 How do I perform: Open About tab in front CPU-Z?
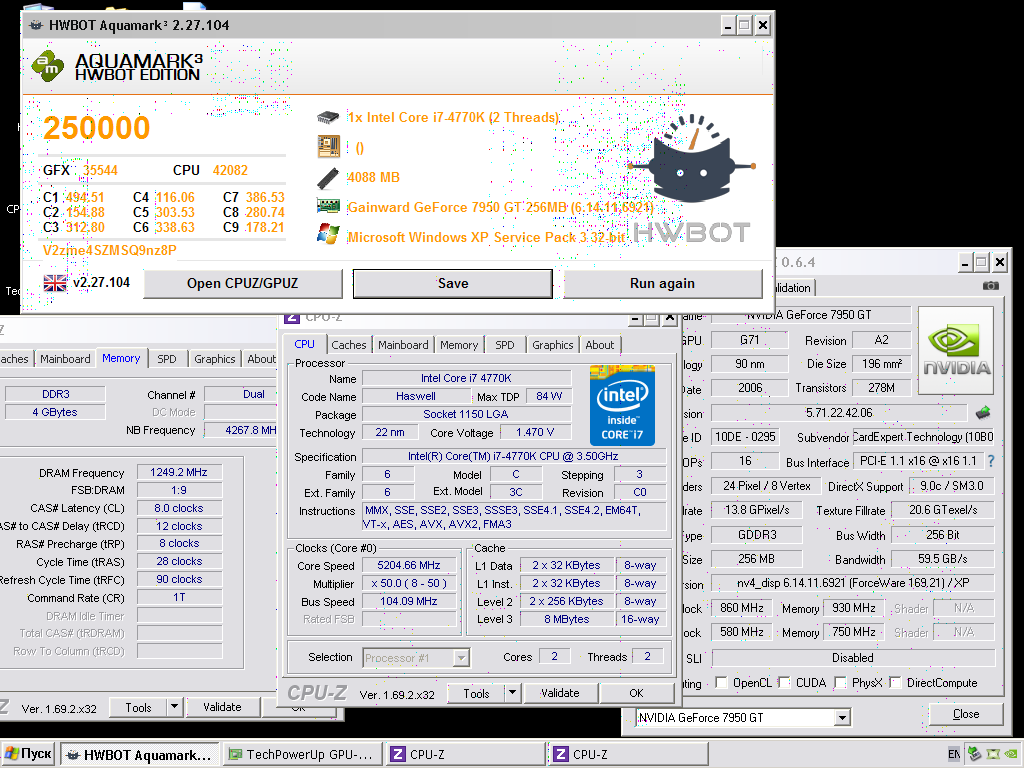tap(600, 345)
